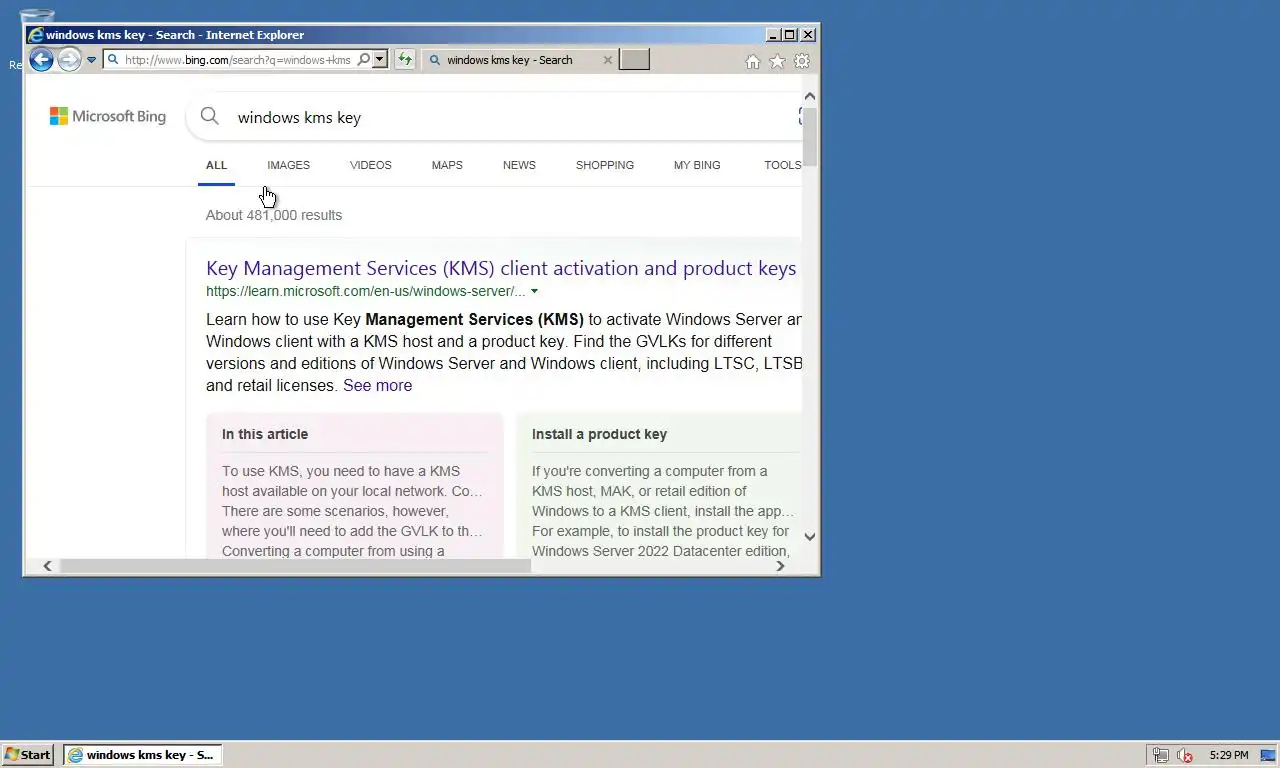Click the address bar URL field
This screenshot has width=1280, height=768.
click(x=238, y=60)
